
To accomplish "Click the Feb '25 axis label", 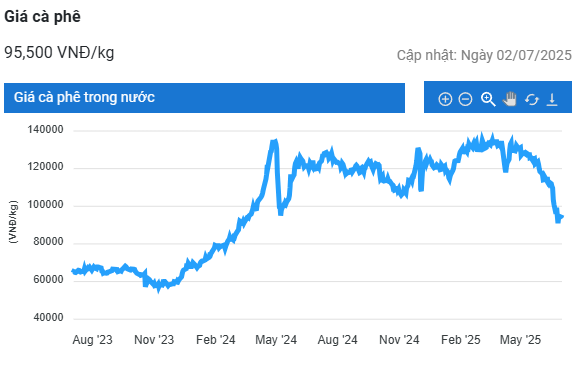I will pyautogui.click(x=461, y=340).
